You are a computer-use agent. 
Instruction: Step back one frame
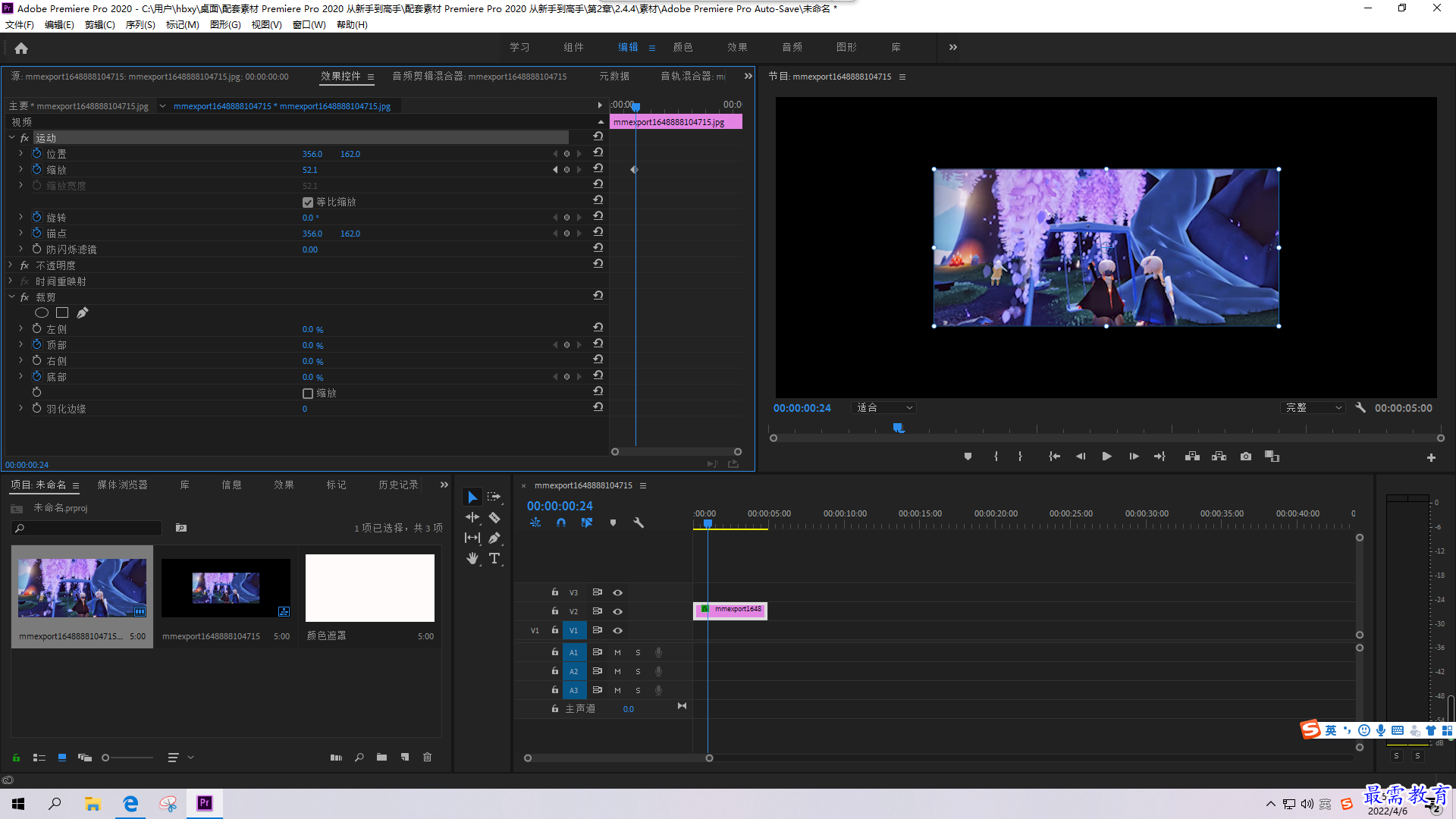pos(1081,457)
